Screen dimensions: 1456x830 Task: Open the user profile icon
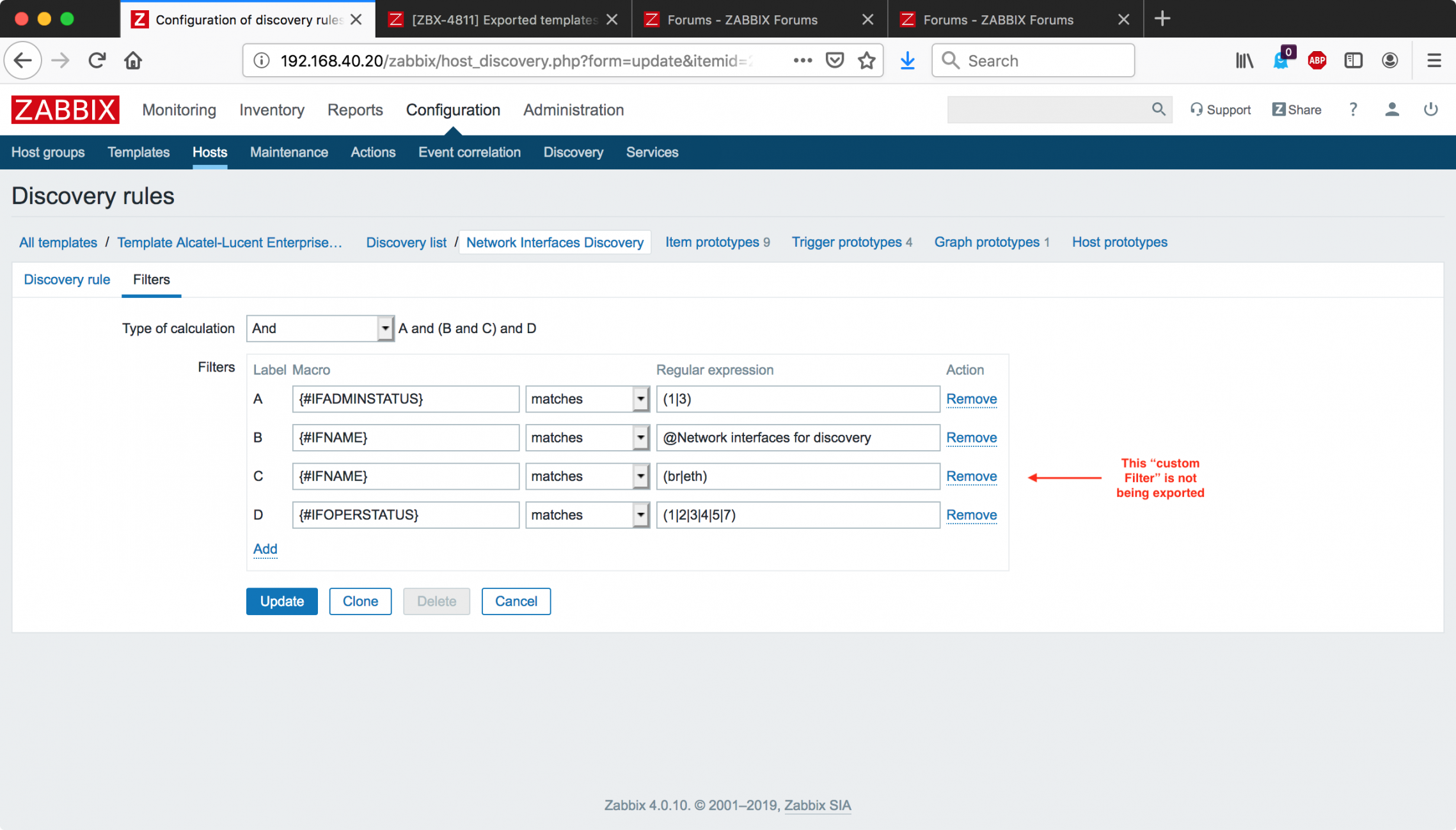tap(1391, 109)
